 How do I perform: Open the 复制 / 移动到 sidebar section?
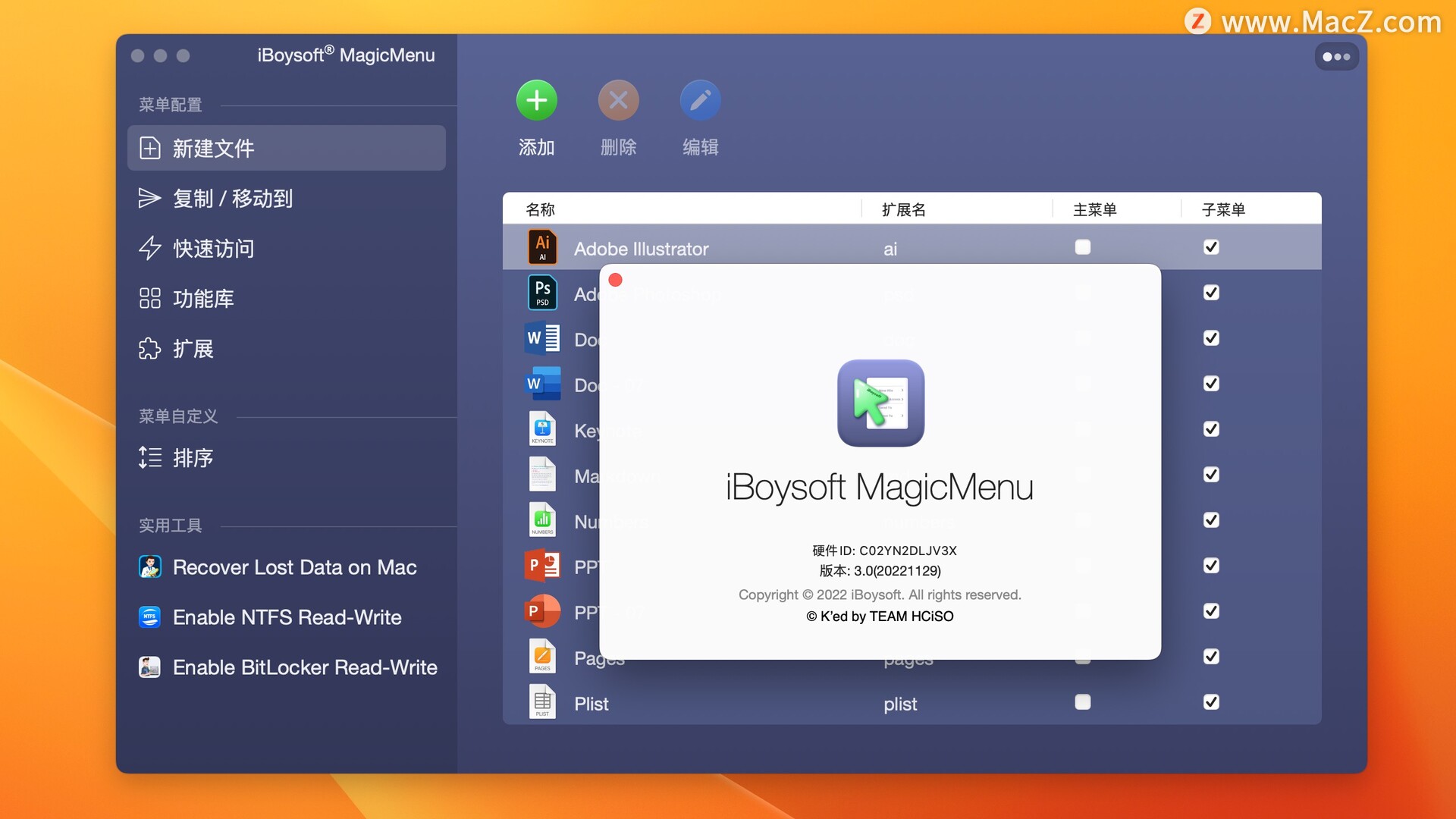232,199
